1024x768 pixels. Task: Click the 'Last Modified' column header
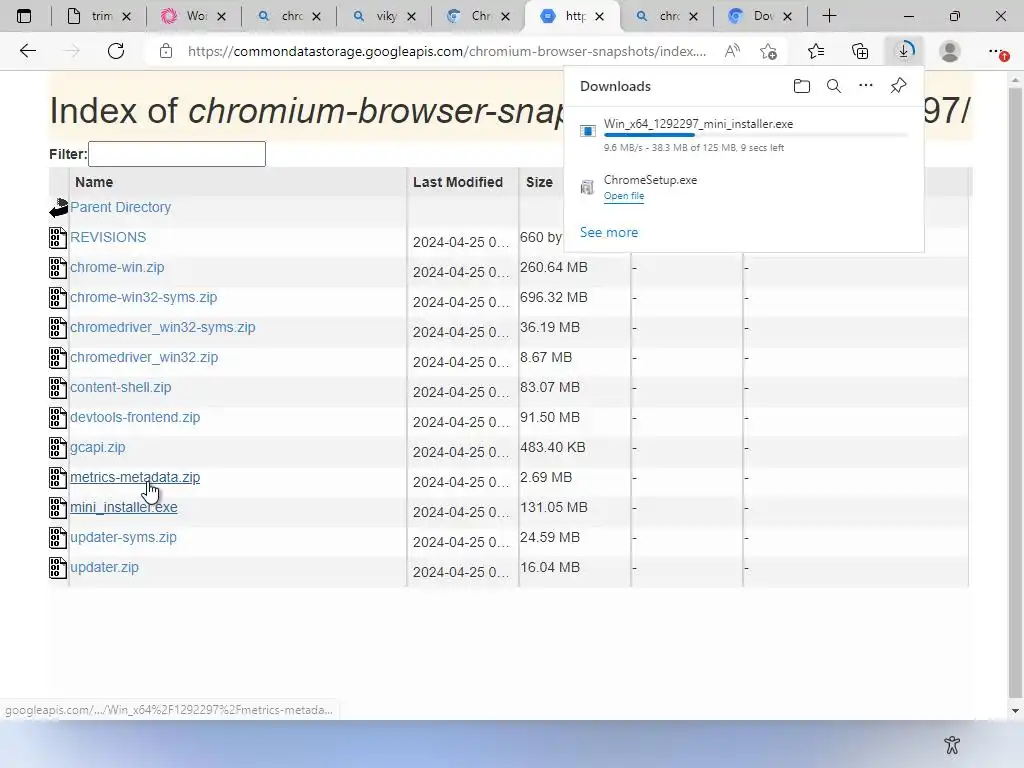458,182
